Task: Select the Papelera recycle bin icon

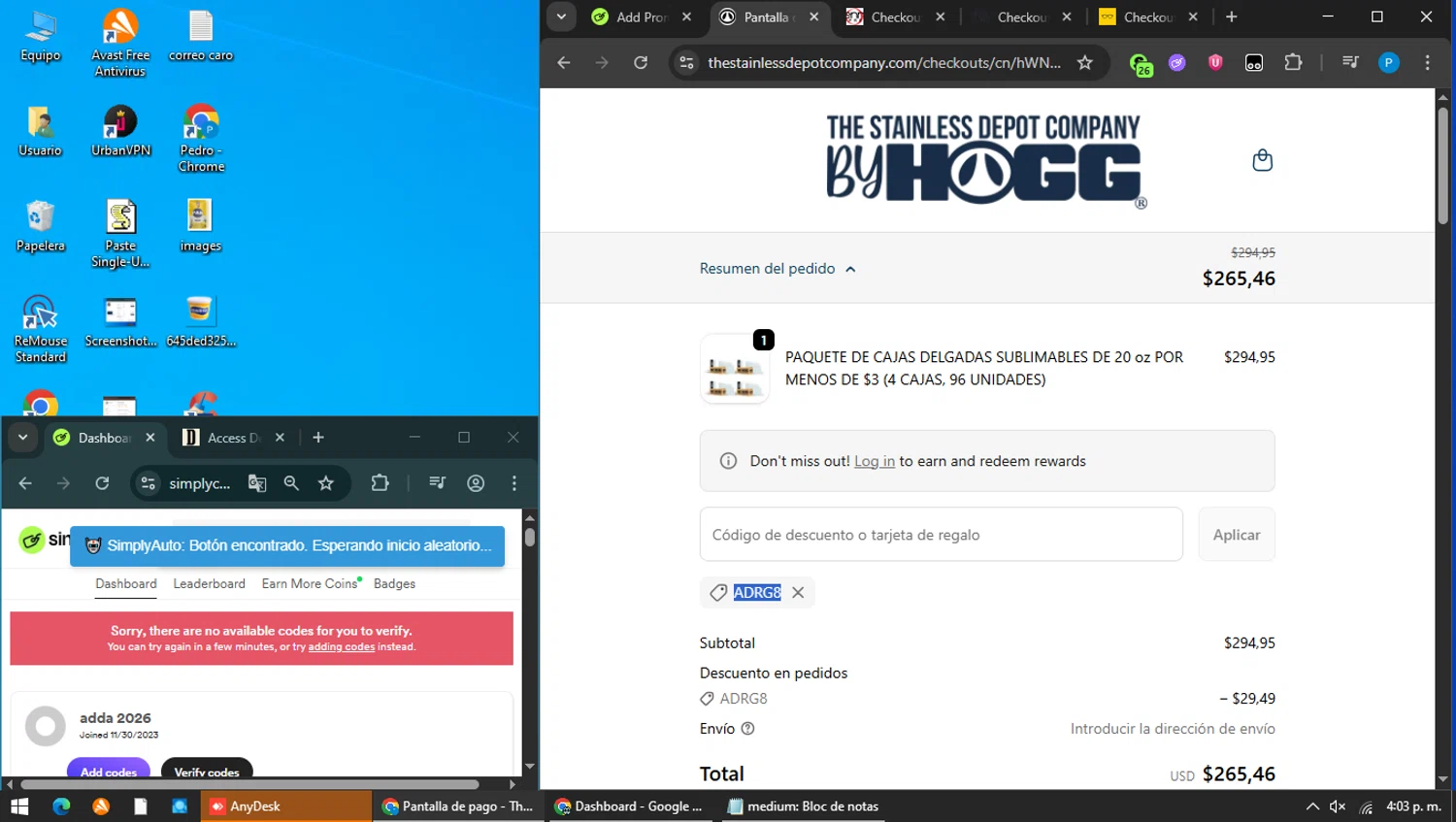Action: click(x=40, y=226)
